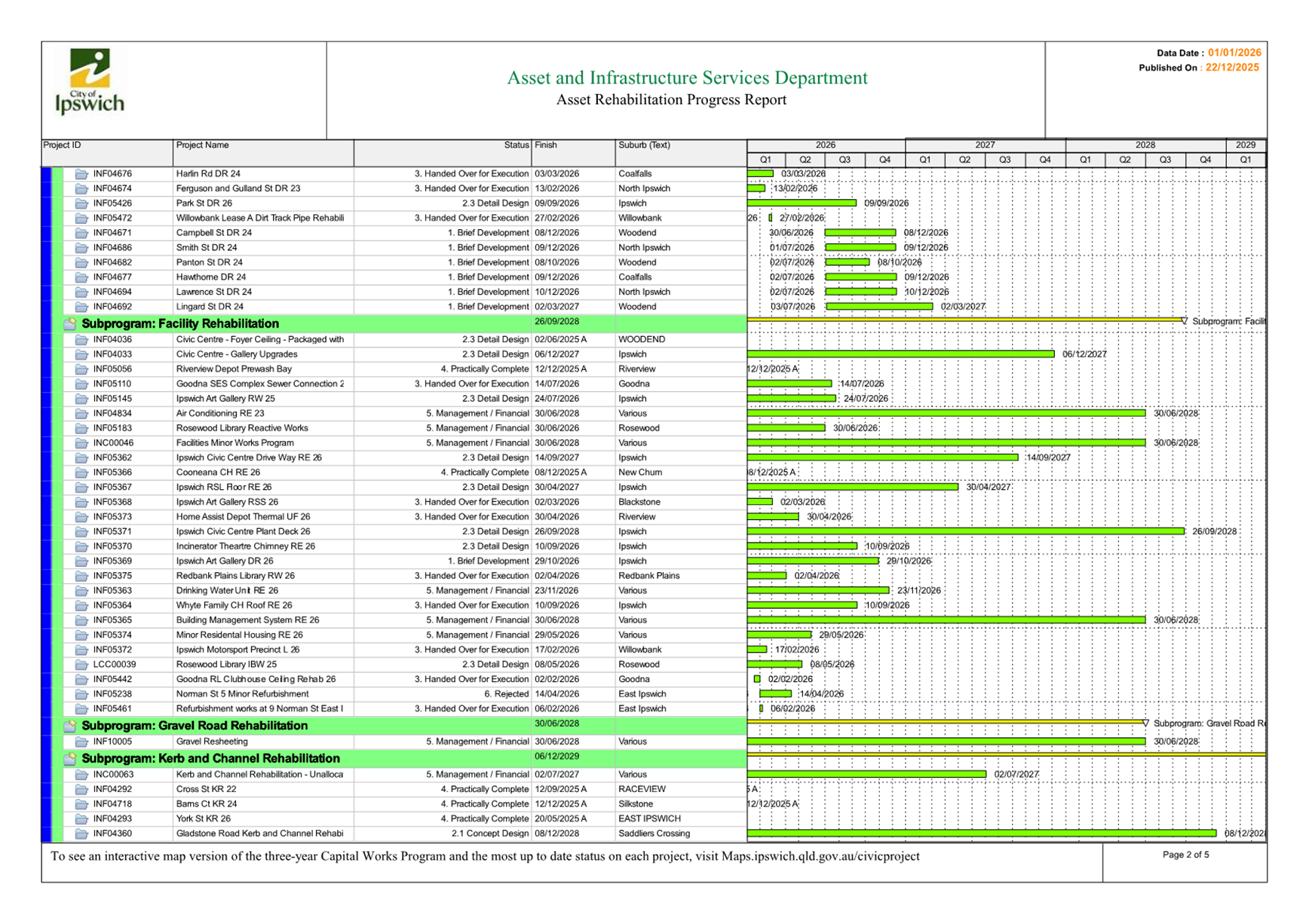Click the City of Ipswich logo
Image resolution: width=1309 pixels, height=924 pixels.
[x=90, y=81]
